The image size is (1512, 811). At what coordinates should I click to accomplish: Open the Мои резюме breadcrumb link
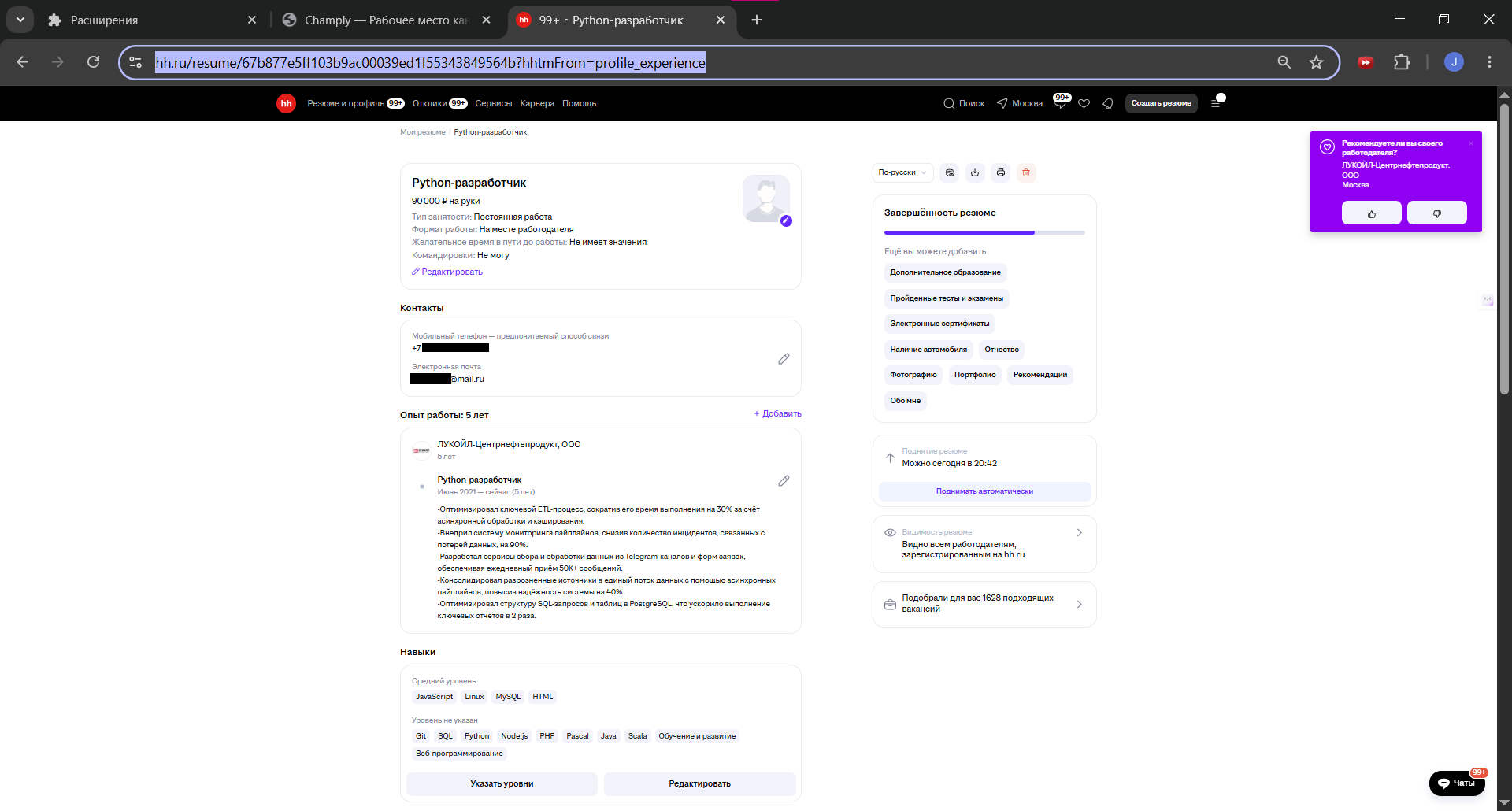click(x=422, y=132)
